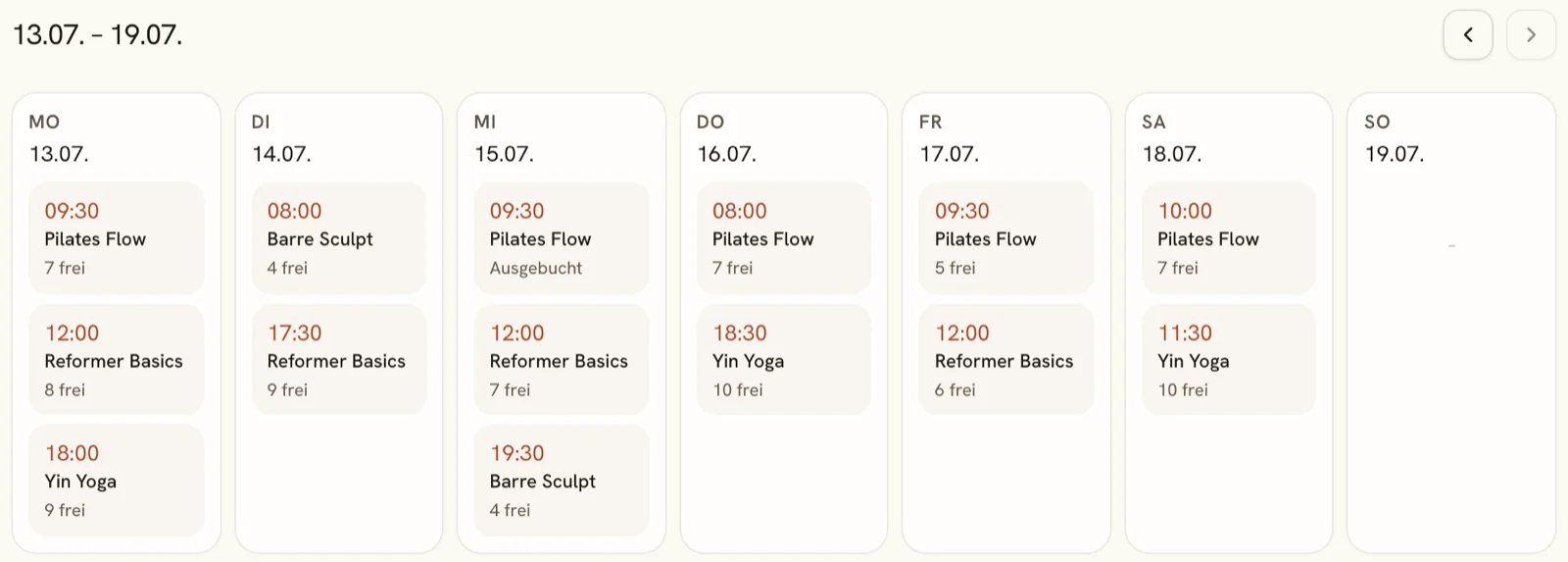Screen dimensions: 1568x562
Task: Book Saturday 11:30 Yin Yoga class
Action: (1229, 360)
